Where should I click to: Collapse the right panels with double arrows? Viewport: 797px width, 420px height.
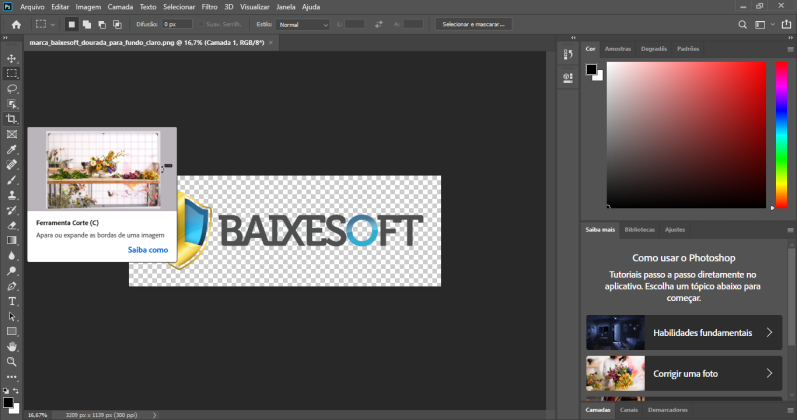tap(790, 38)
